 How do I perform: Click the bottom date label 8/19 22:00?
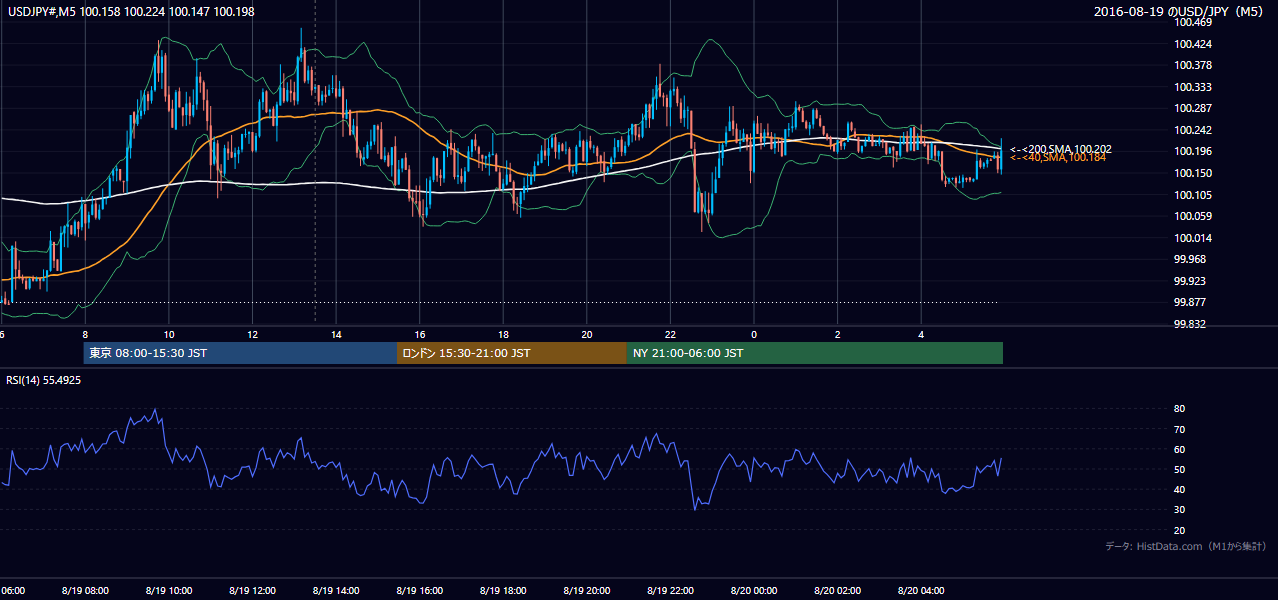click(670, 590)
